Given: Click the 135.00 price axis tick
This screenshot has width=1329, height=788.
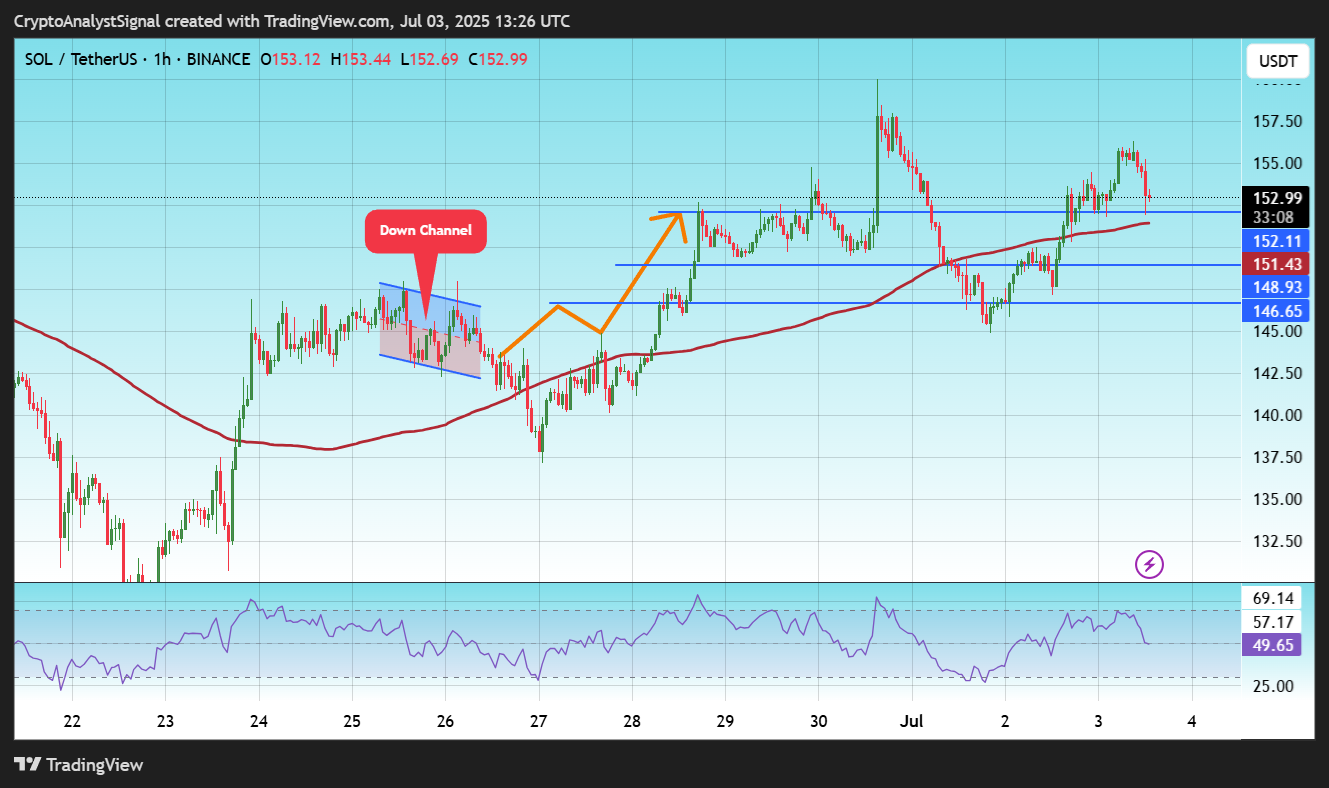Looking at the screenshot, I should point(1278,499).
